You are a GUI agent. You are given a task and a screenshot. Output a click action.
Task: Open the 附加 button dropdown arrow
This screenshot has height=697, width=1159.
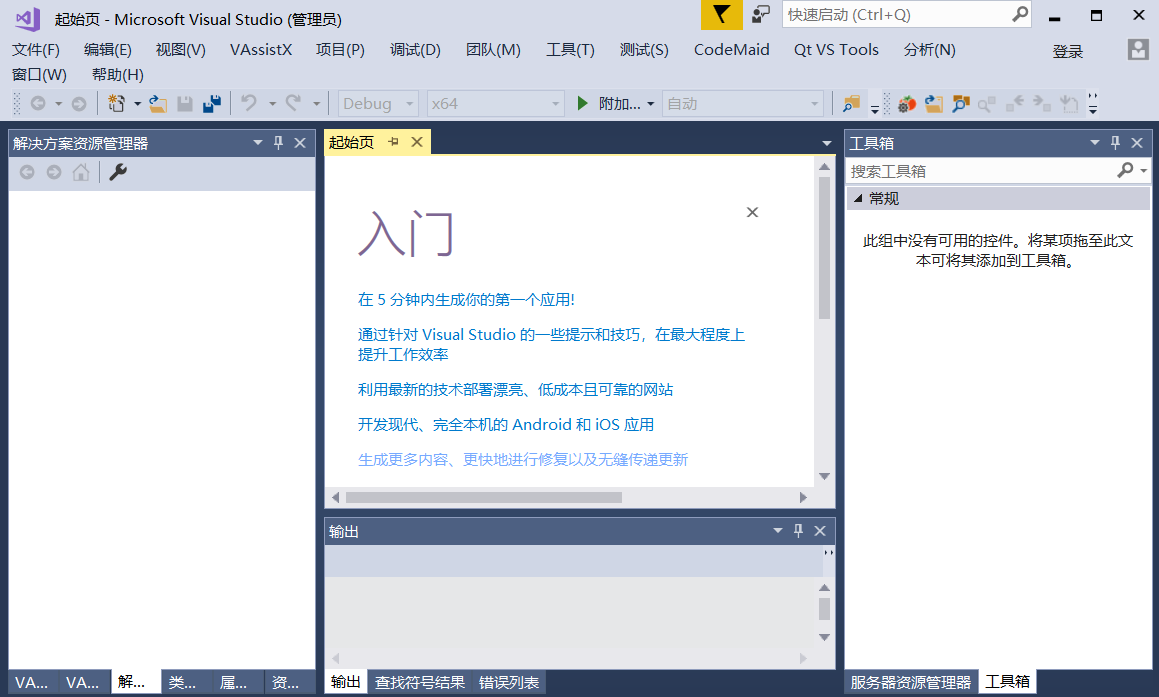tap(650, 104)
